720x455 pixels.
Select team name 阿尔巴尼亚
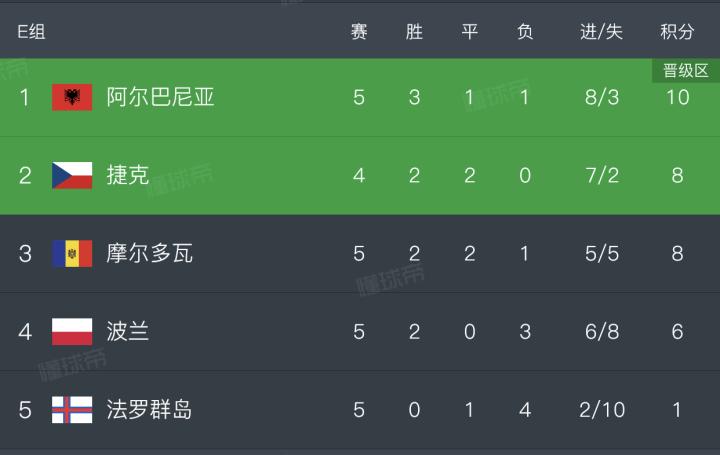[x=160, y=98]
